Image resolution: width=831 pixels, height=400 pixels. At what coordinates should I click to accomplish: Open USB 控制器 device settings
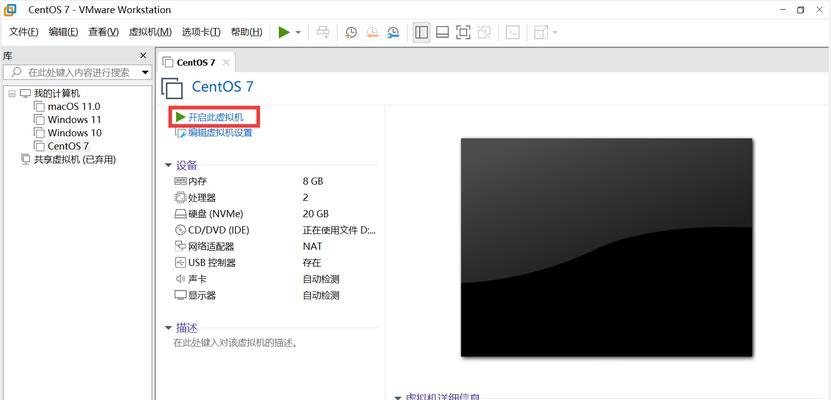(x=211, y=263)
